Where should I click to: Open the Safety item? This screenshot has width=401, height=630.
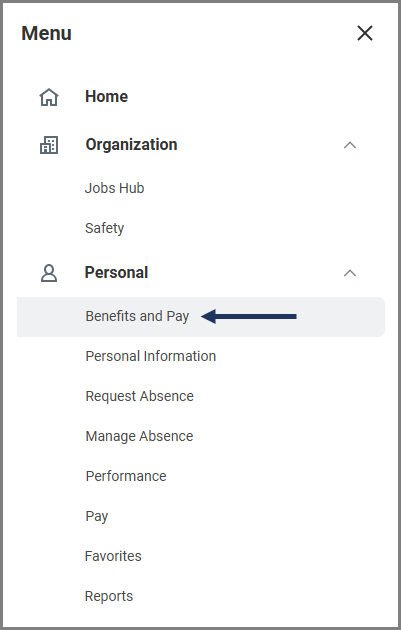pos(104,228)
